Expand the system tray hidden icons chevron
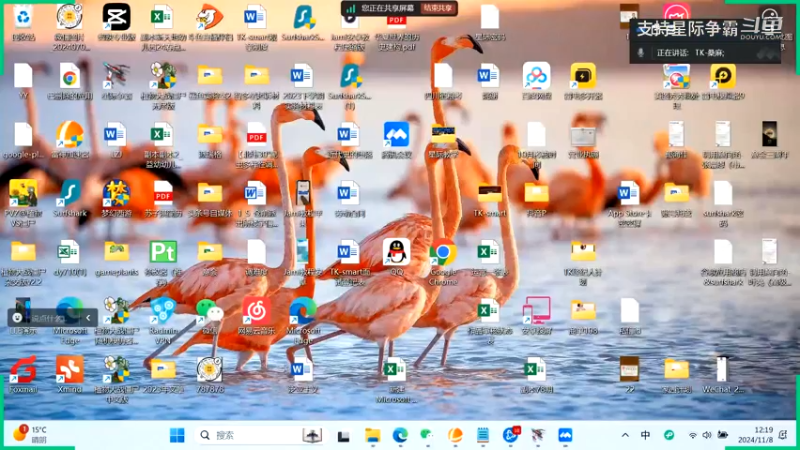The height and width of the screenshot is (450, 800). coord(625,435)
